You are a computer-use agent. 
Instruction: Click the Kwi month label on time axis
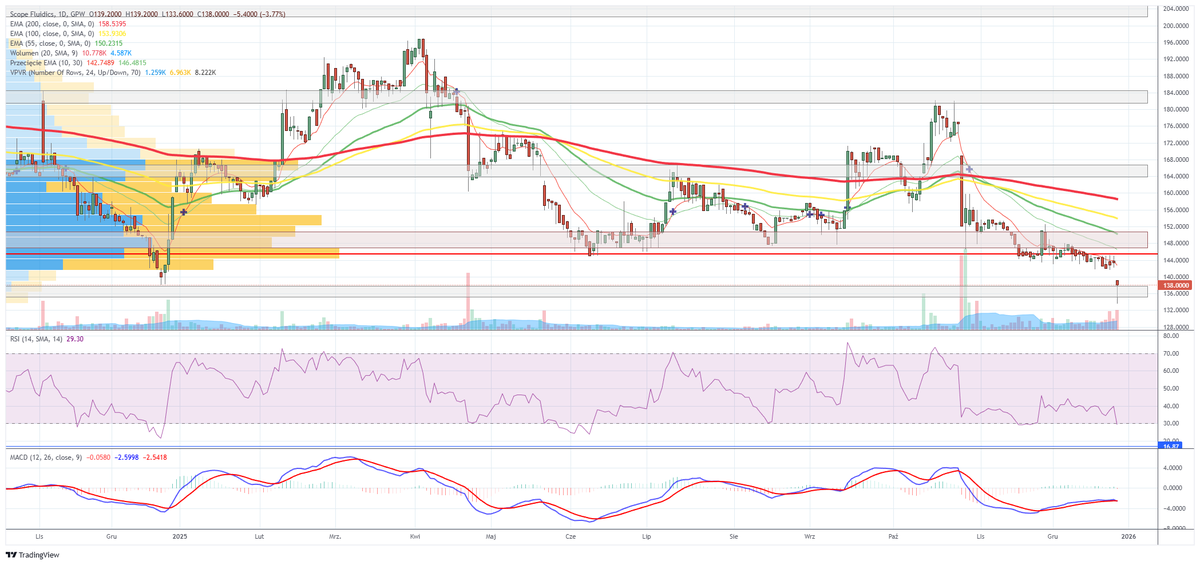414,536
